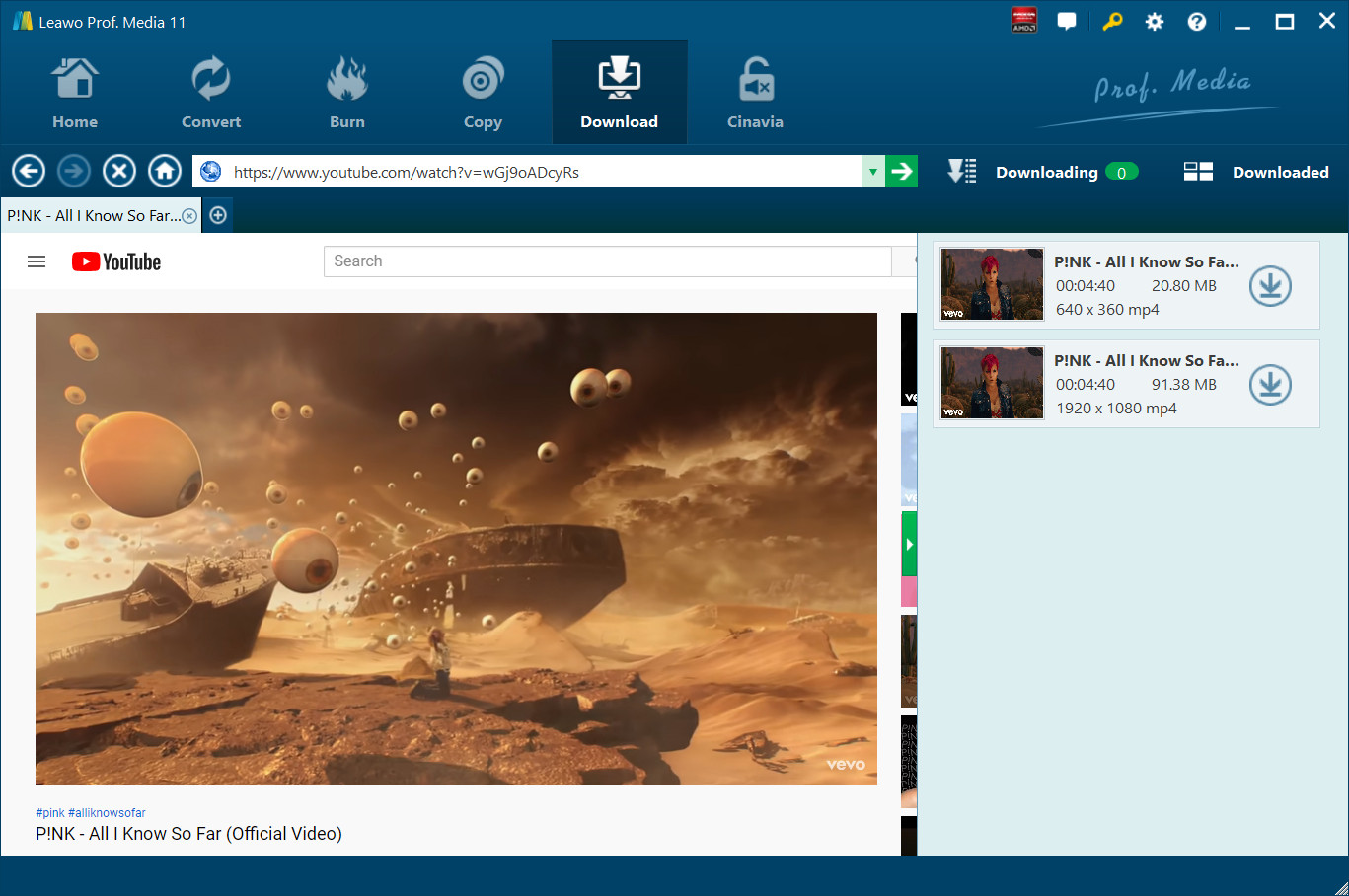
Task: Expand the URL history dropdown
Action: click(872, 172)
